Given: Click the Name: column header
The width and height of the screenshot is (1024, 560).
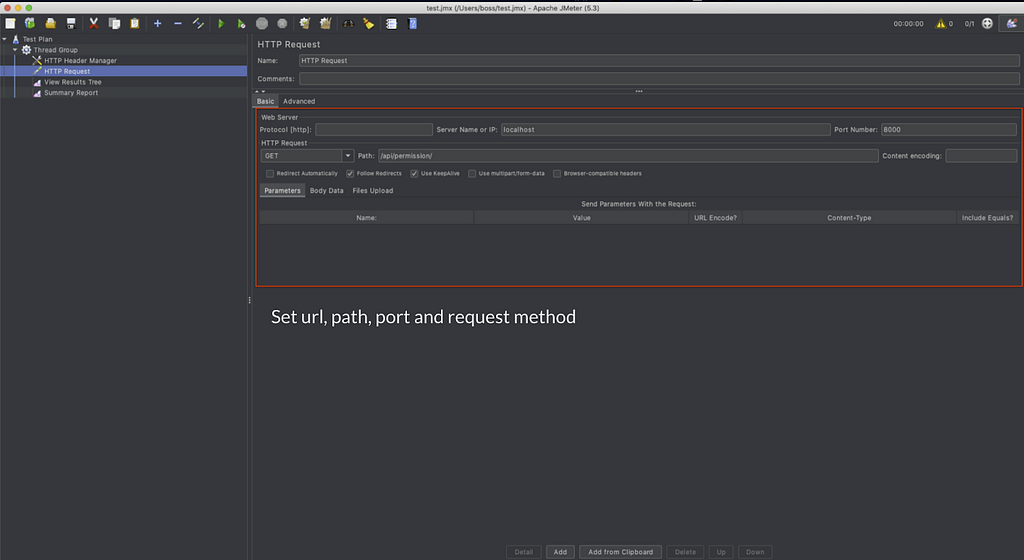Looking at the screenshot, I should click(366, 218).
